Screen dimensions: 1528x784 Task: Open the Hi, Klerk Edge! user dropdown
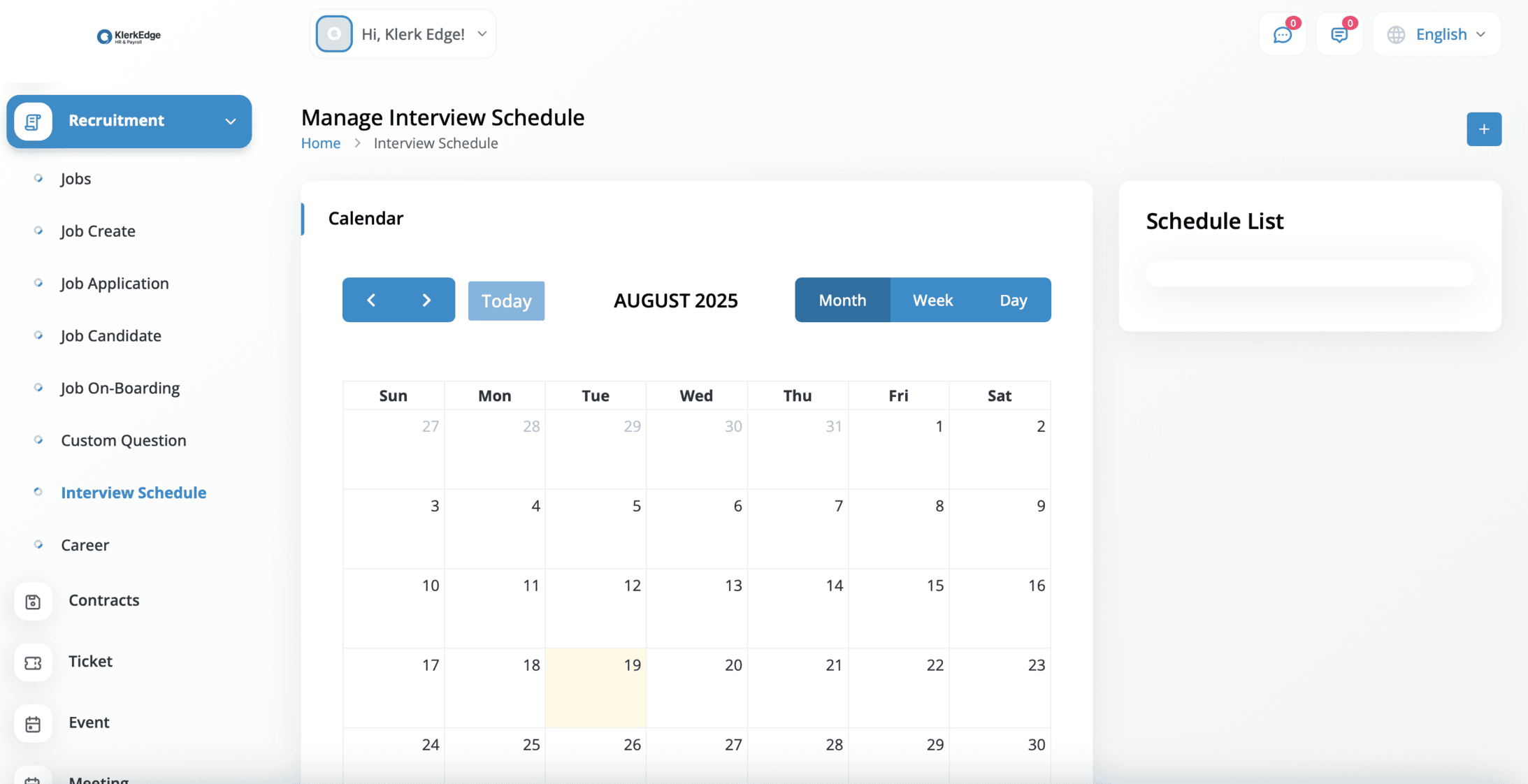tap(403, 34)
